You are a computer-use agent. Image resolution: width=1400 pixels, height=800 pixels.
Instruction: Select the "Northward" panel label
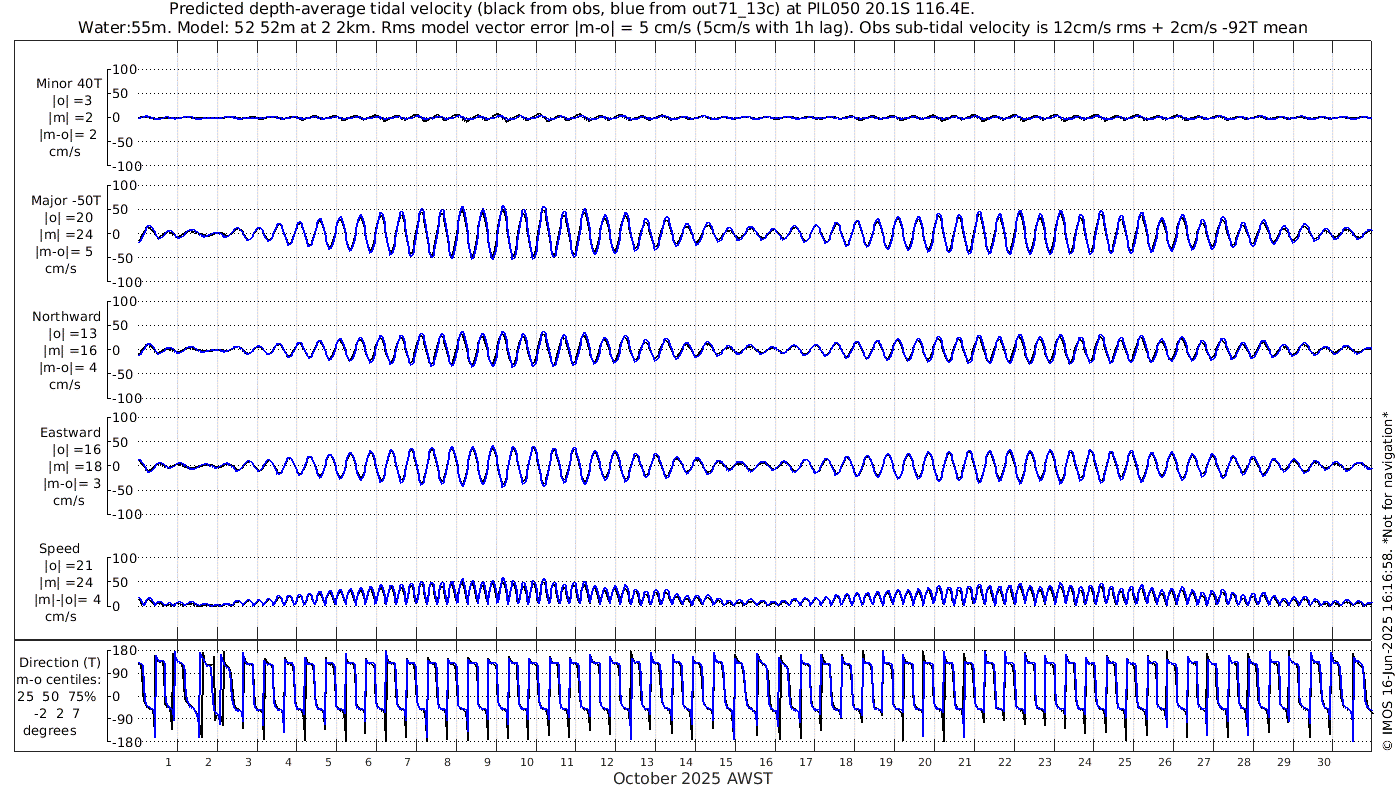click(x=66, y=316)
